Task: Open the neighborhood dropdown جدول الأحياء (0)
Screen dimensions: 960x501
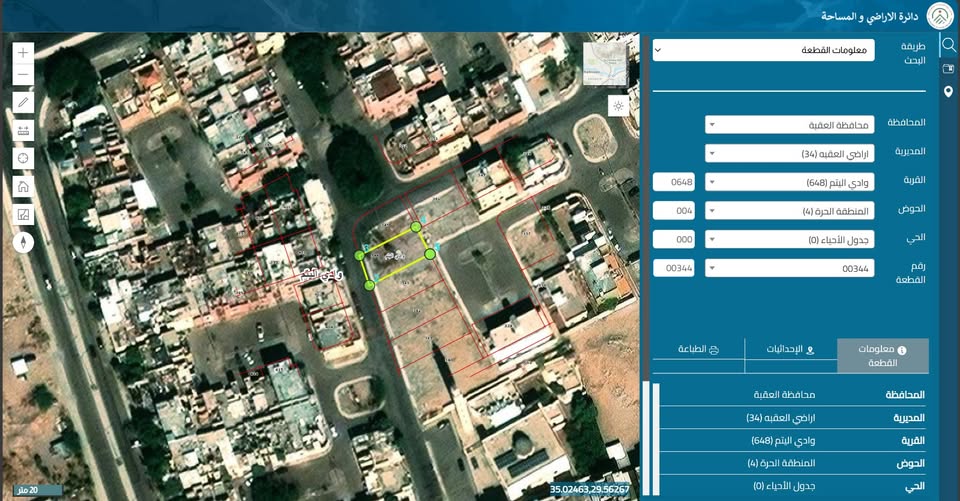Action: (x=789, y=239)
